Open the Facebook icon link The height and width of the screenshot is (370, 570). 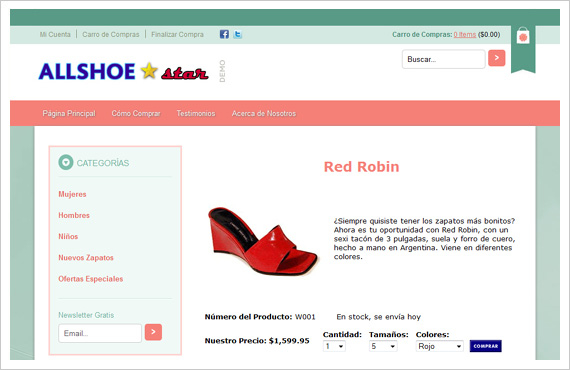point(224,34)
